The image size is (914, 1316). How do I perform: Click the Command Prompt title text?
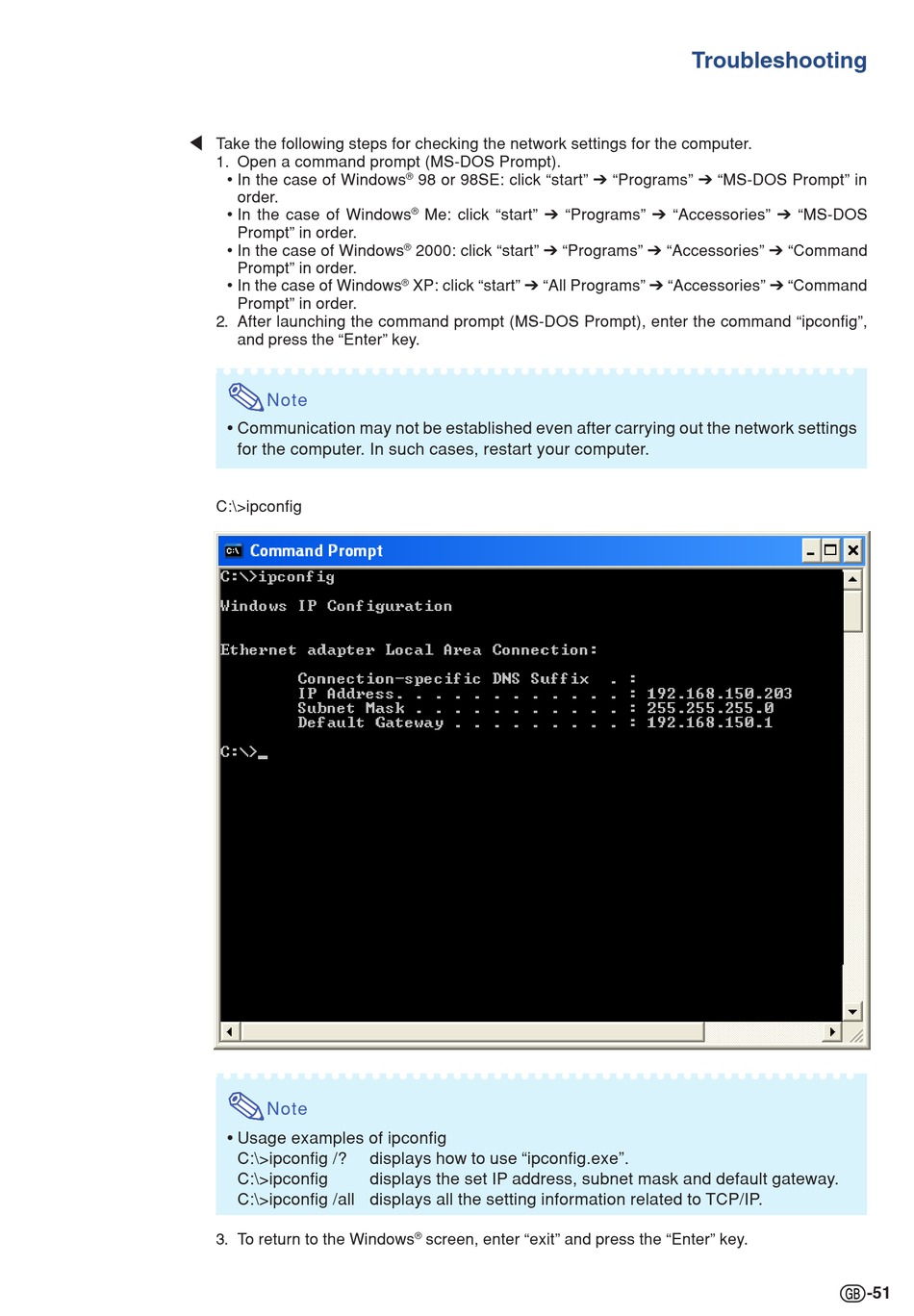pyautogui.click(x=317, y=551)
